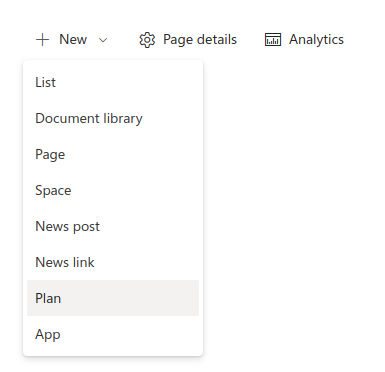Collapse the New dropdown chevron
385x372 pixels.
[103, 40]
